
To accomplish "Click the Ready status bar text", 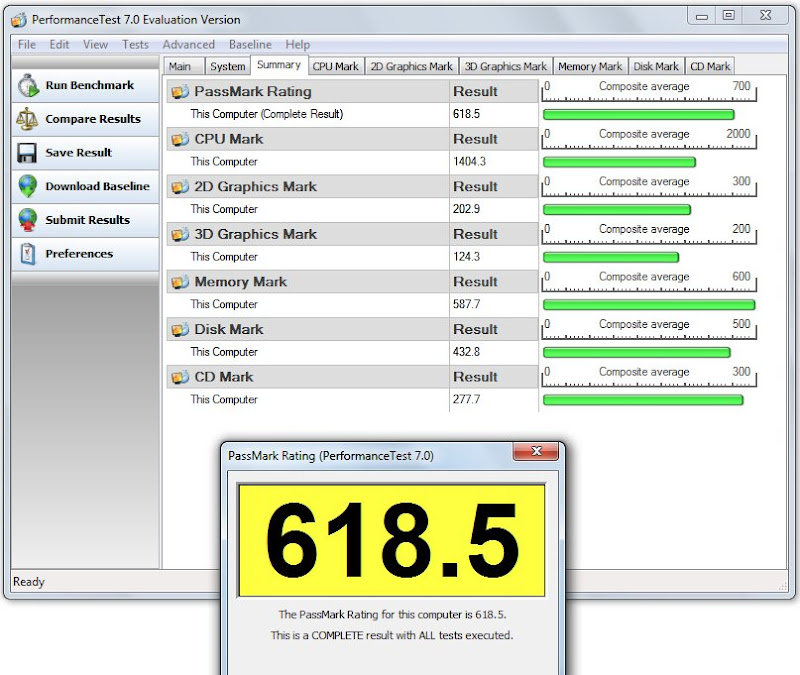I will click(x=29, y=582).
